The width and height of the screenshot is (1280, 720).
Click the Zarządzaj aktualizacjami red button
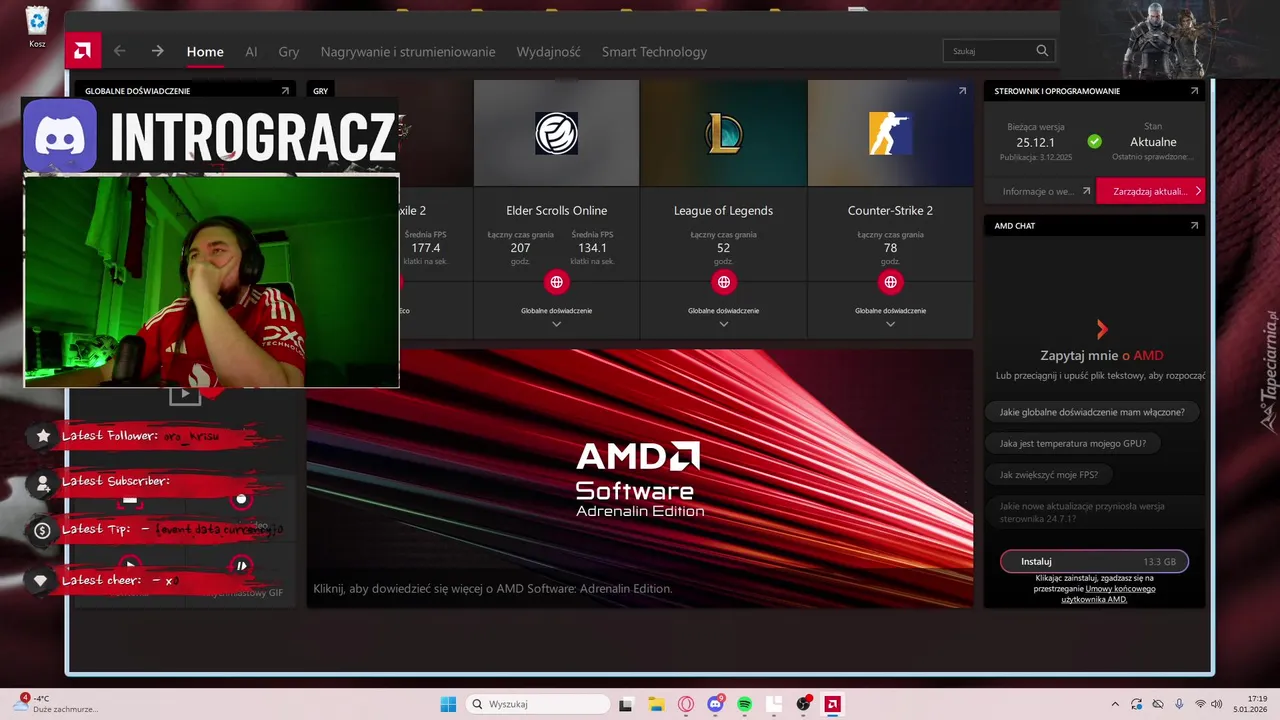tap(1150, 191)
